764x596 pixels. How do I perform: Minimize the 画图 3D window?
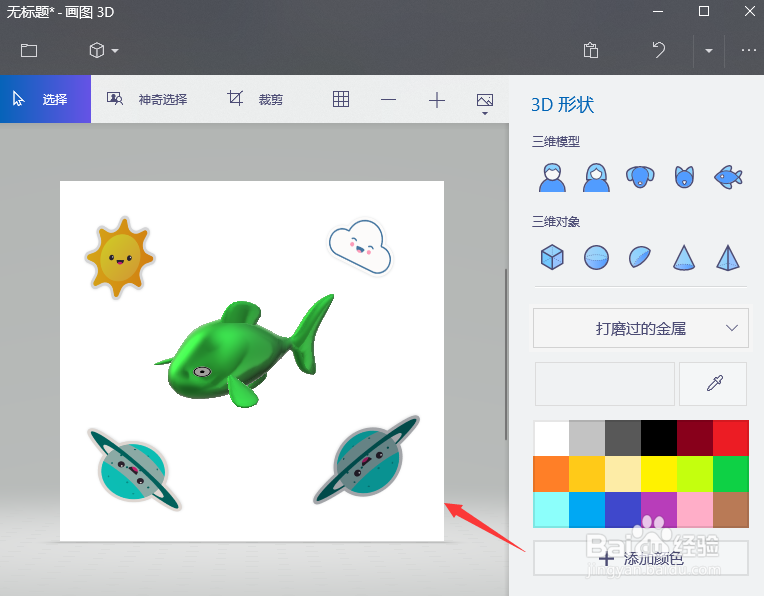[x=658, y=11]
